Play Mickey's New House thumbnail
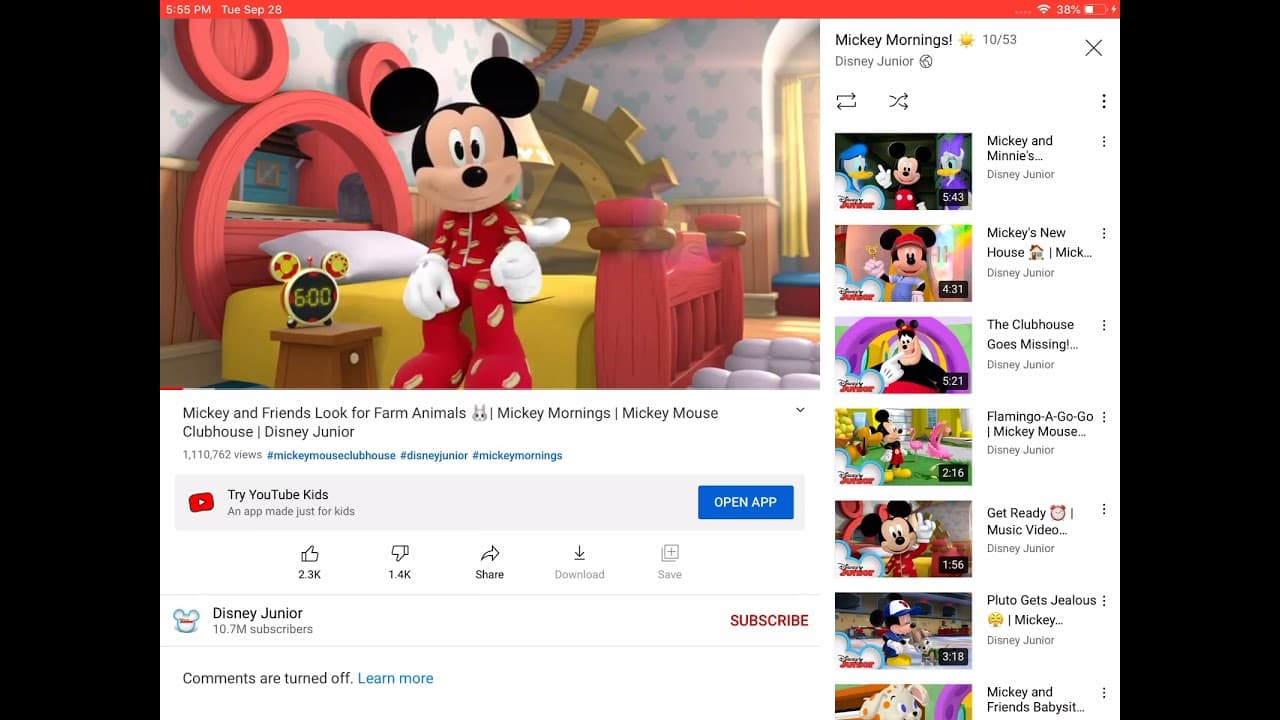This screenshot has width=1280, height=720. [x=903, y=263]
